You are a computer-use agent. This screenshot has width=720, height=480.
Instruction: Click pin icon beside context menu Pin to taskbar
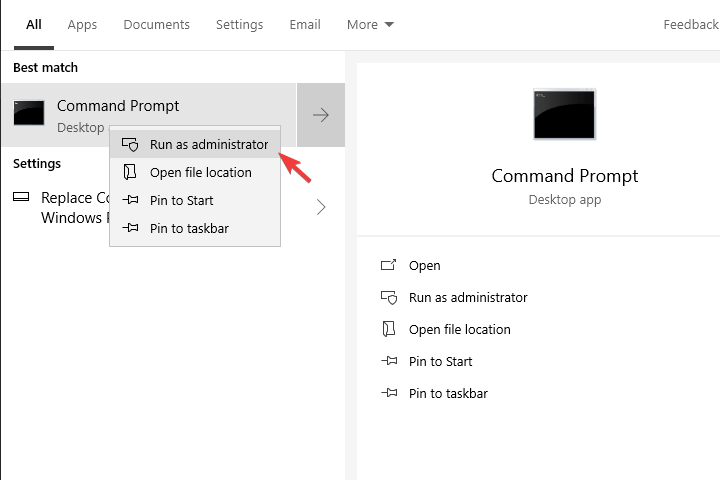coord(130,228)
